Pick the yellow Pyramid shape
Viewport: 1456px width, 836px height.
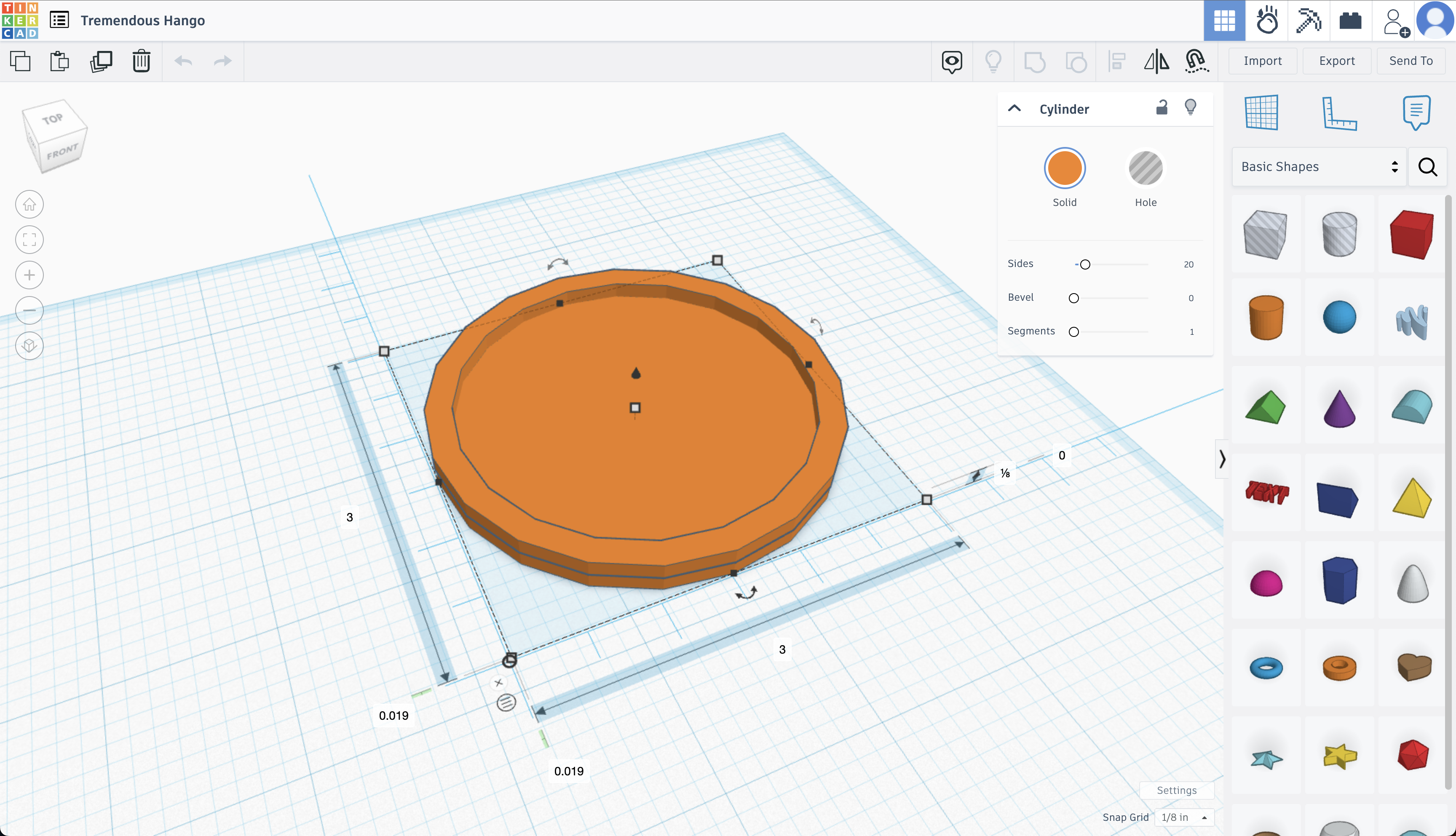1412,498
